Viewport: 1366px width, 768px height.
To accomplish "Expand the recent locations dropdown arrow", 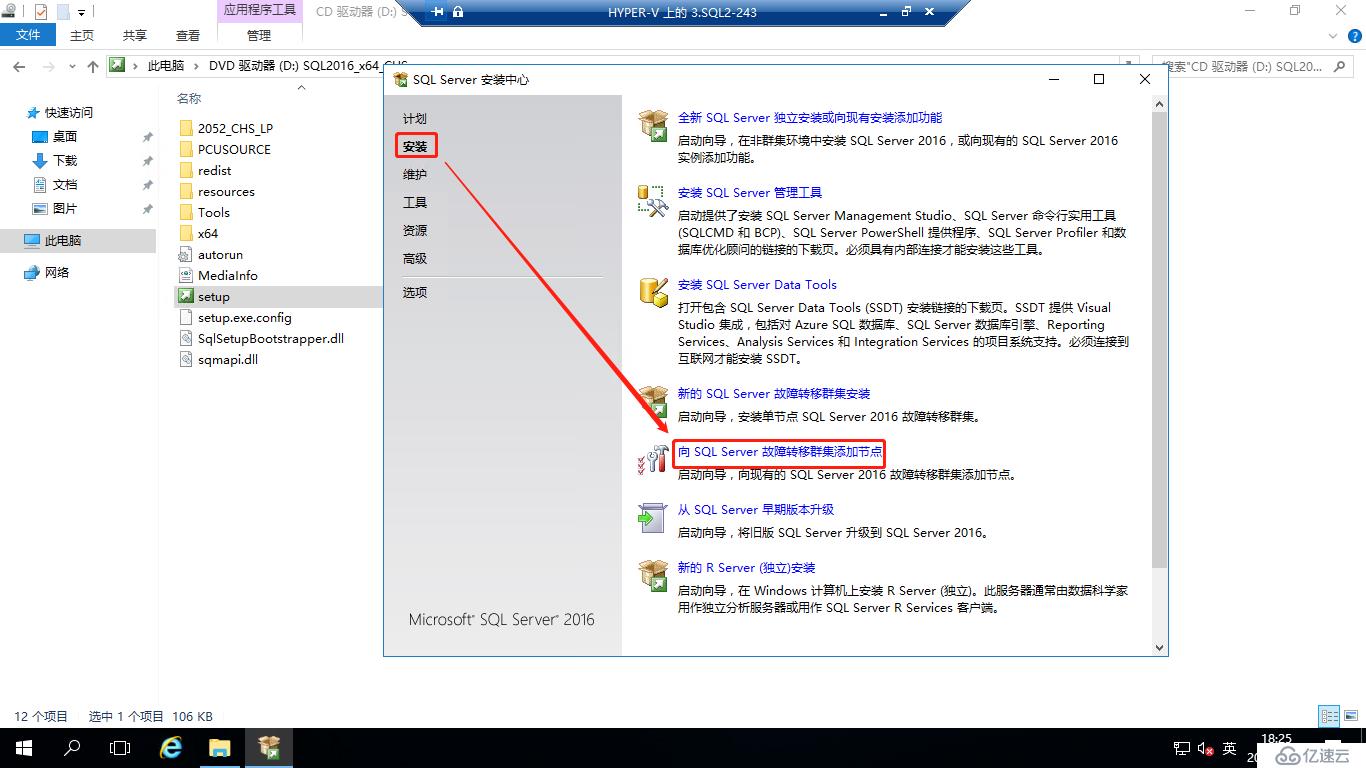I will 72,67.
